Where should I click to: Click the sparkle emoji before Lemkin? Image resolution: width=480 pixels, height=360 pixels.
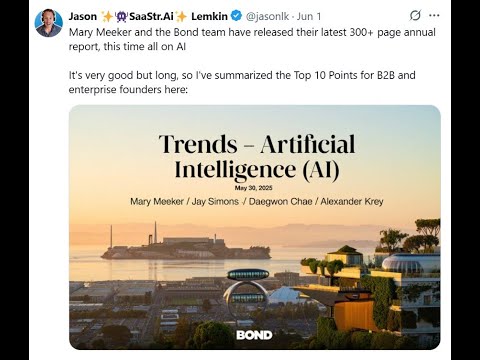point(181,16)
